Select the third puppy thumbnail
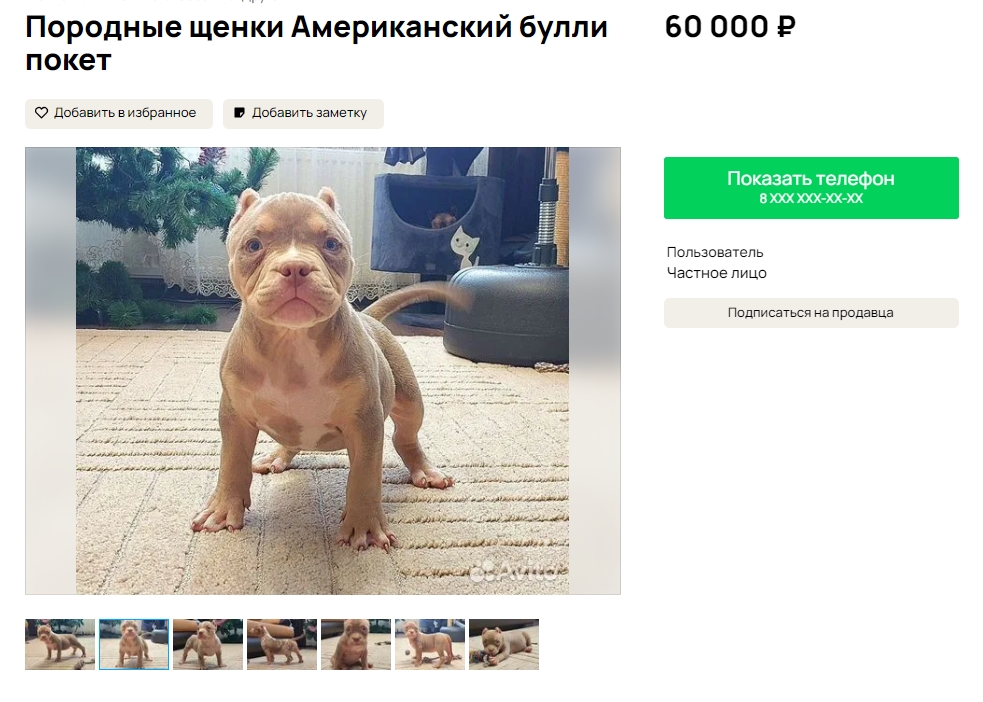 (208, 644)
